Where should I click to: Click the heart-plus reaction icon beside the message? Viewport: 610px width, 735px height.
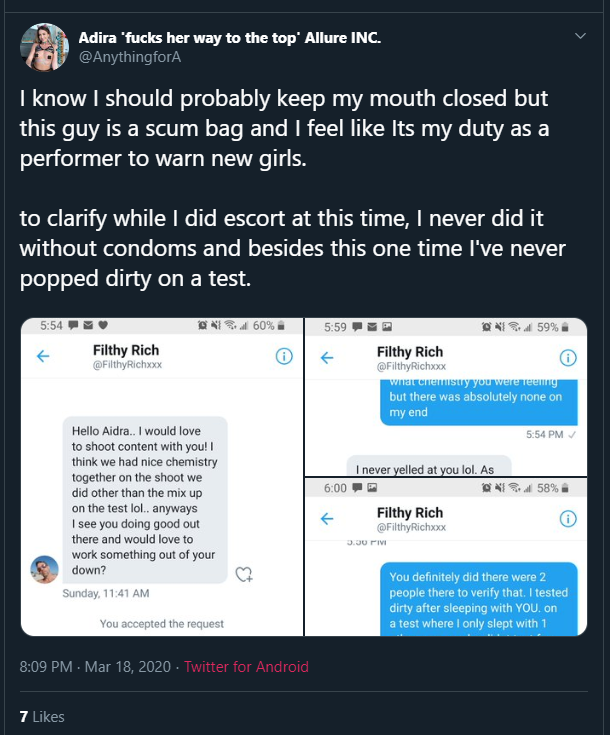[244, 574]
